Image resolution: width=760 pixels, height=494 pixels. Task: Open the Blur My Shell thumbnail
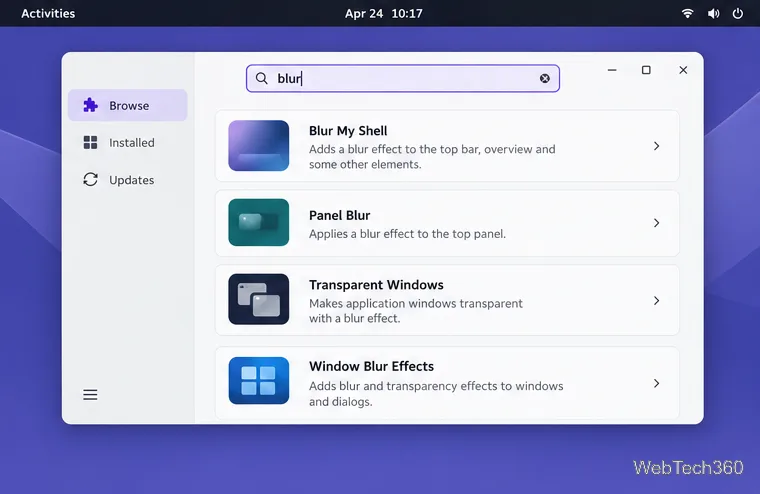click(259, 145)
